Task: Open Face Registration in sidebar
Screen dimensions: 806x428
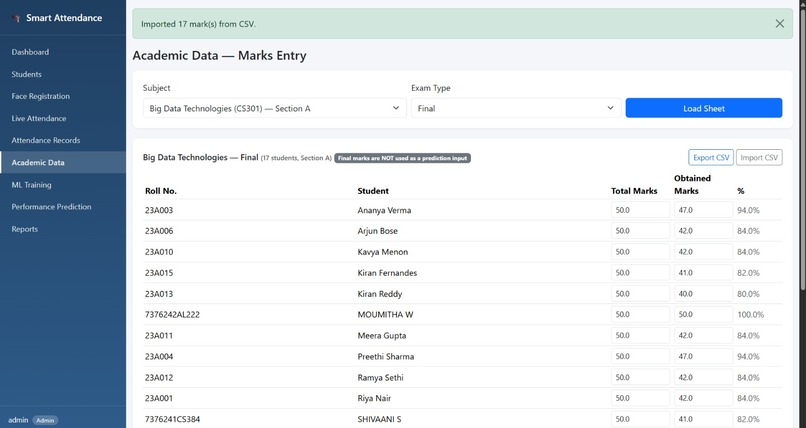Action: pos(41,96)
